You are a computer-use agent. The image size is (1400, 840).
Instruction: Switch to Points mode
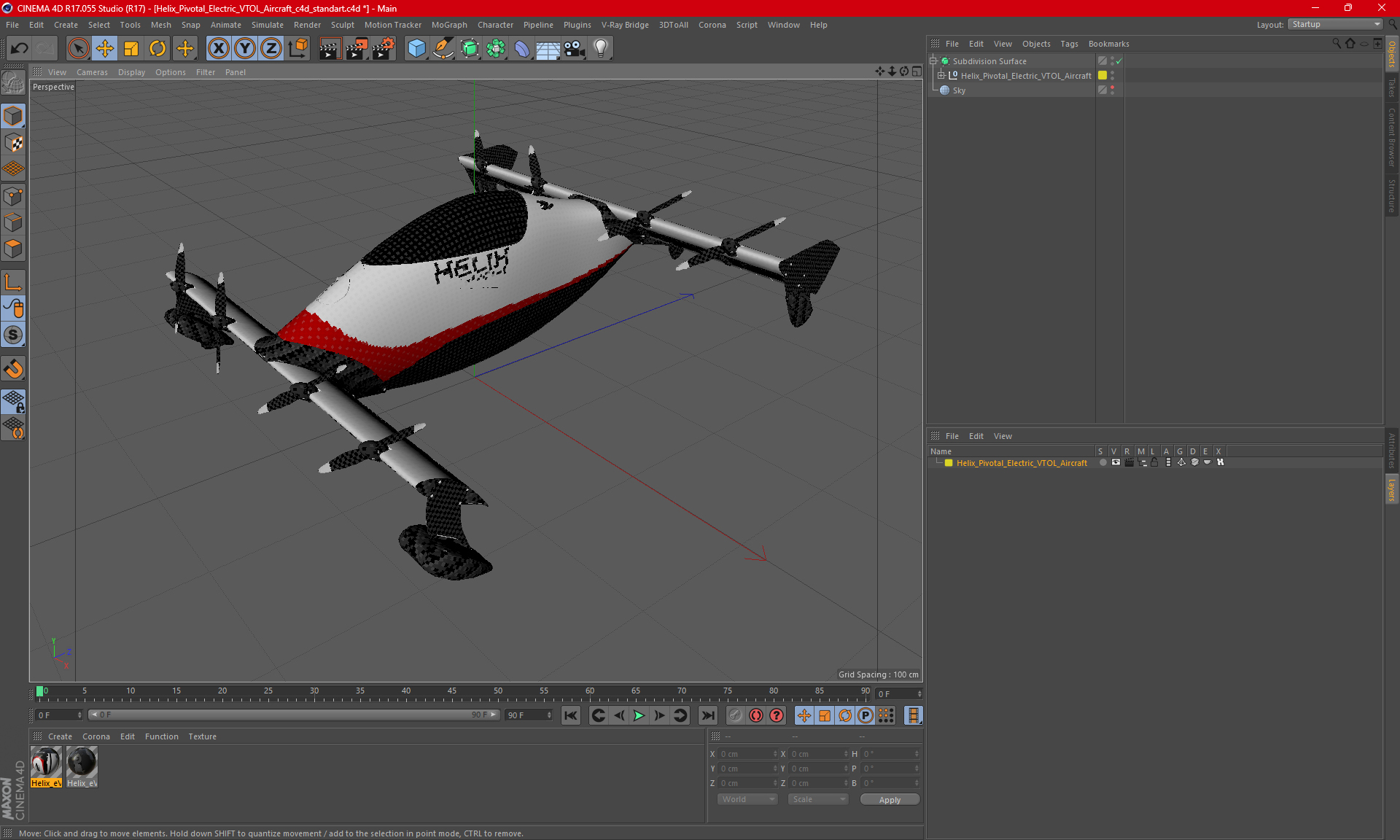coord(13,196)
